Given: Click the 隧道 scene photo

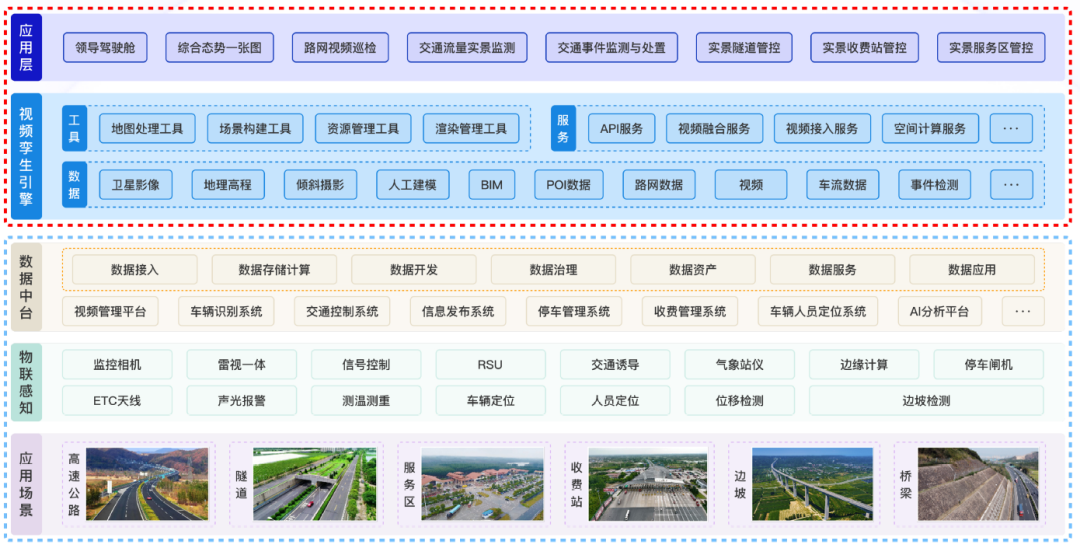Looking at the screenshot, I should (314, 484).
